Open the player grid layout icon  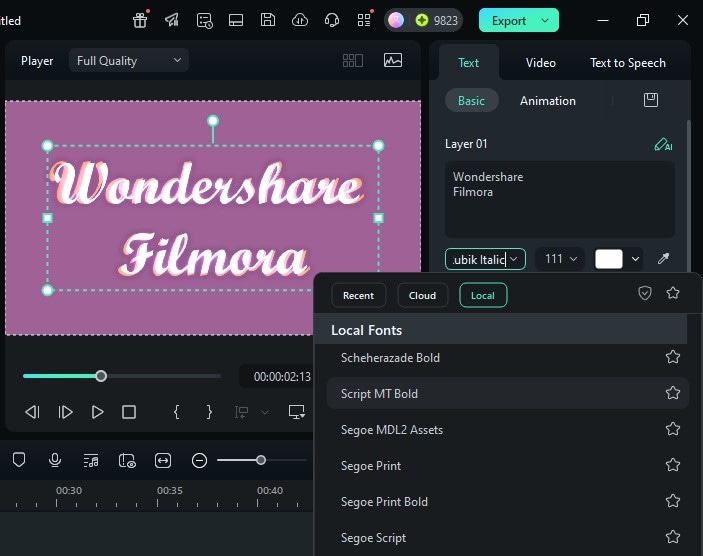(353, 61)
